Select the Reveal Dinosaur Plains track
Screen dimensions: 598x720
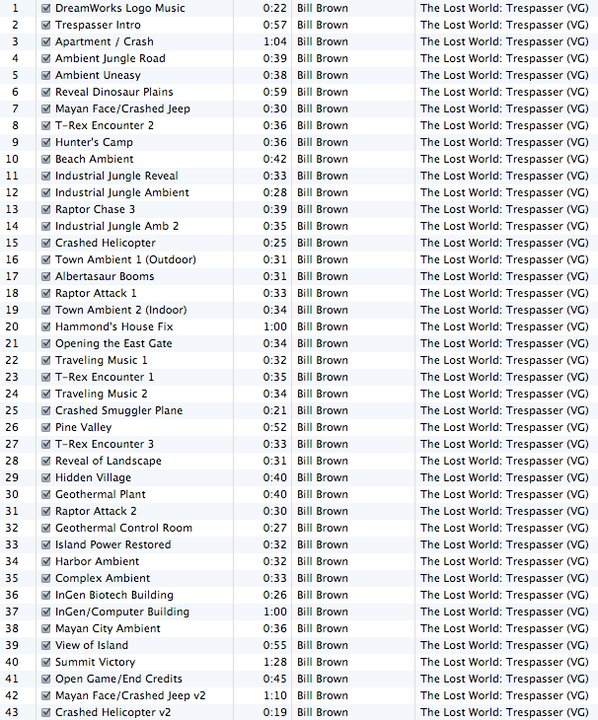(x=299, y=92)
